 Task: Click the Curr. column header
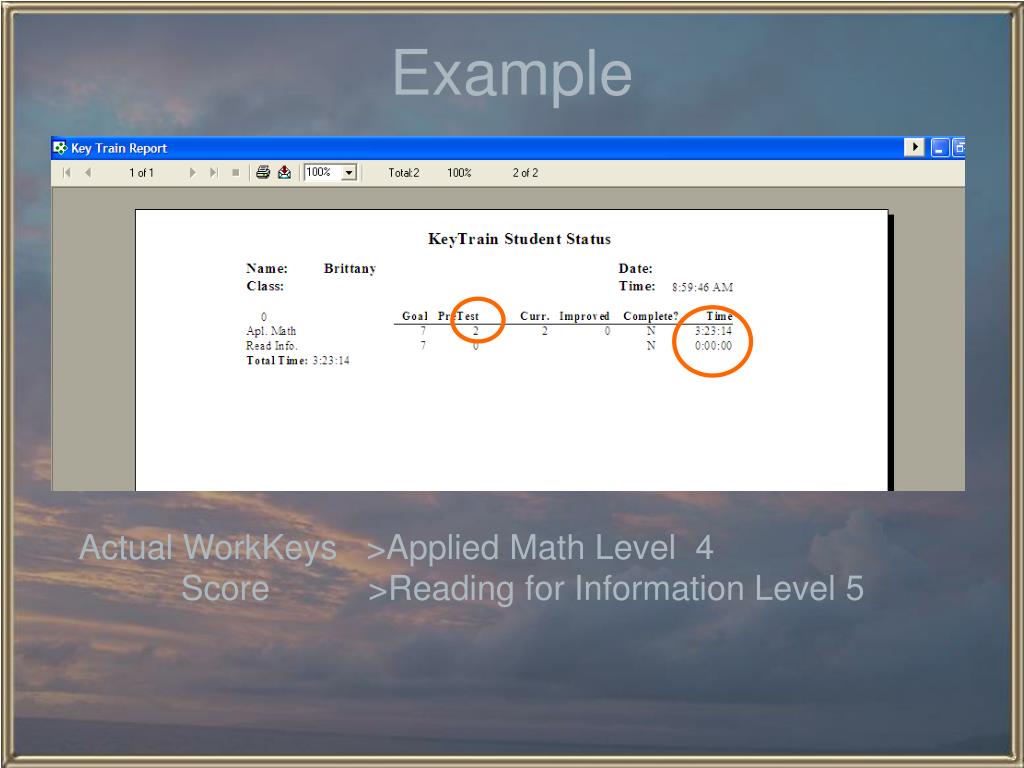535,316
